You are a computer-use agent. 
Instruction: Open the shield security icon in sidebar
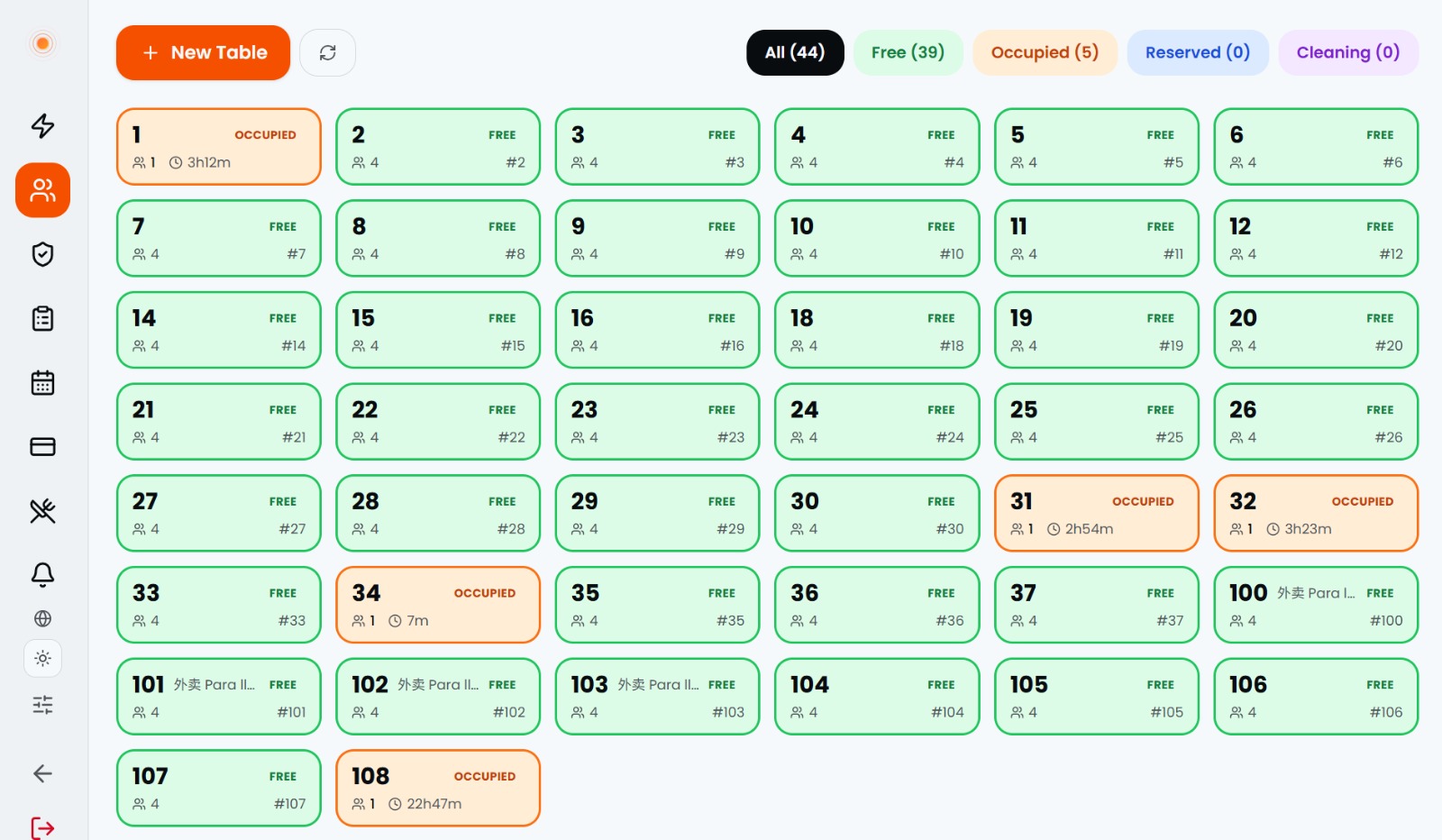pos(42,254)
